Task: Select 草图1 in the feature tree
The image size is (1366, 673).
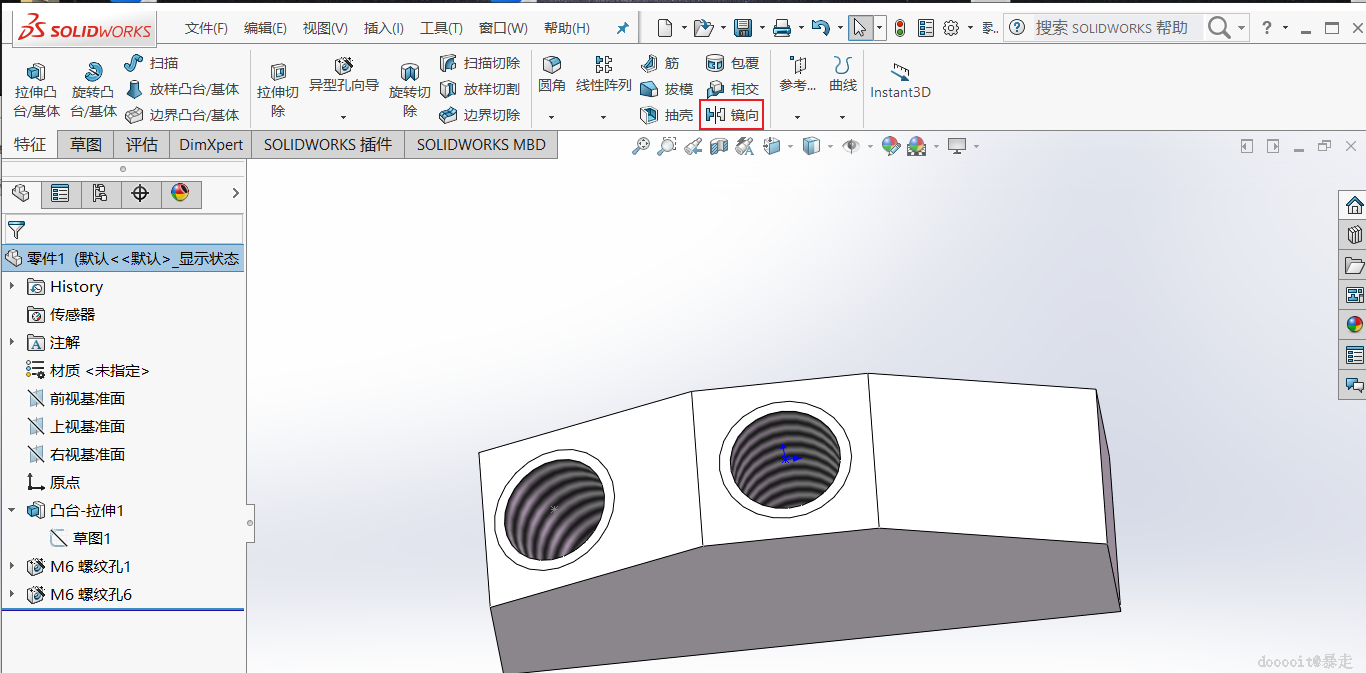Action: coord(92,538)
